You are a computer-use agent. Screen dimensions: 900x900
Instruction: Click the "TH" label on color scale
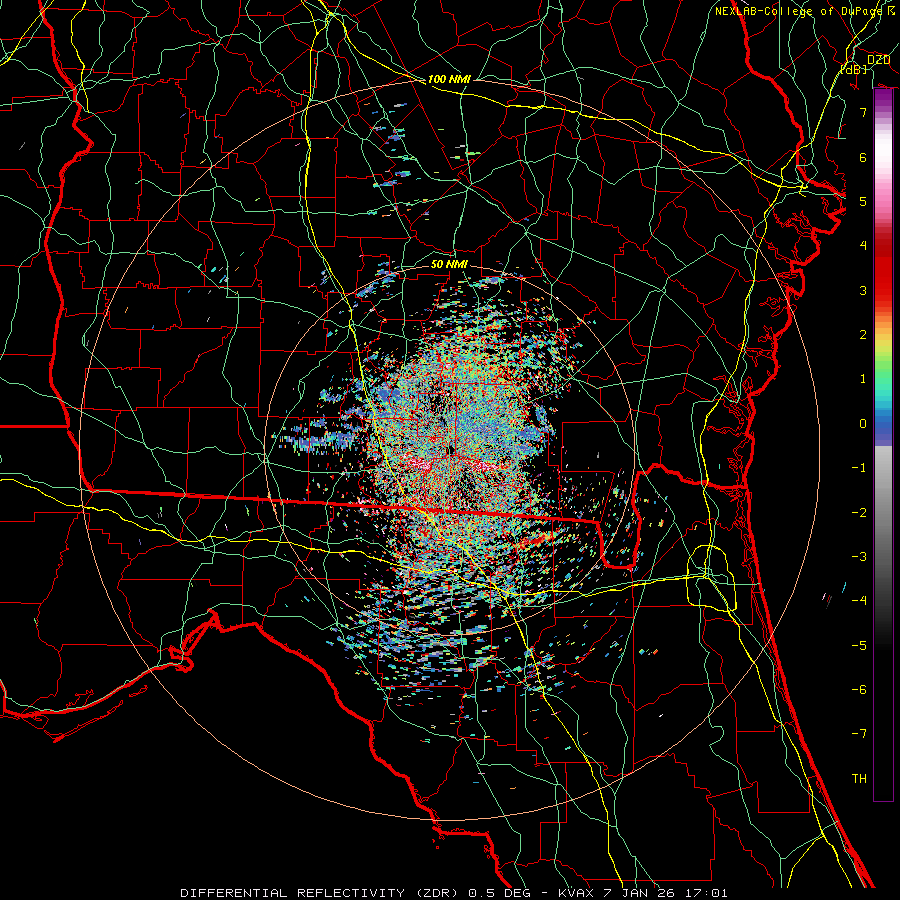pos(859,779)
